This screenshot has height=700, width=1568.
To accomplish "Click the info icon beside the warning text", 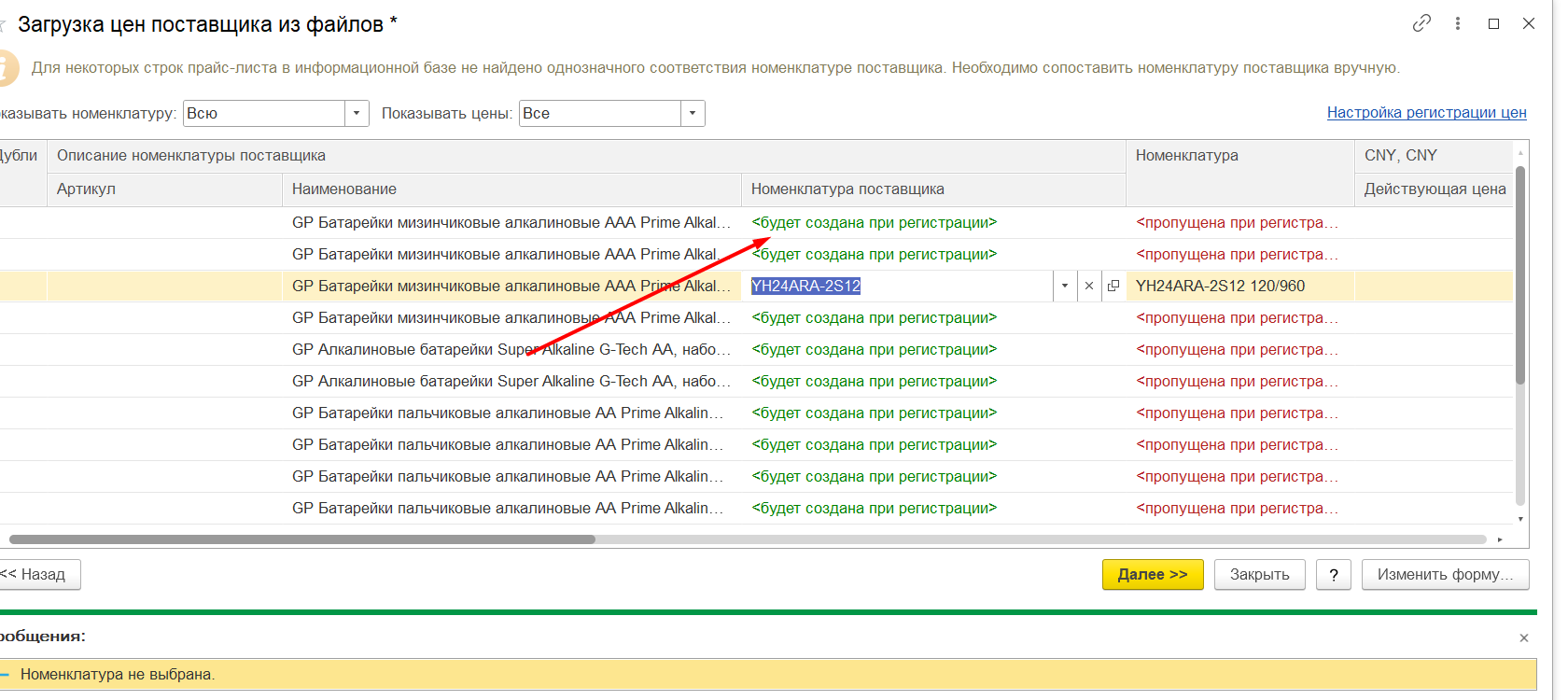I will (6, 68).
